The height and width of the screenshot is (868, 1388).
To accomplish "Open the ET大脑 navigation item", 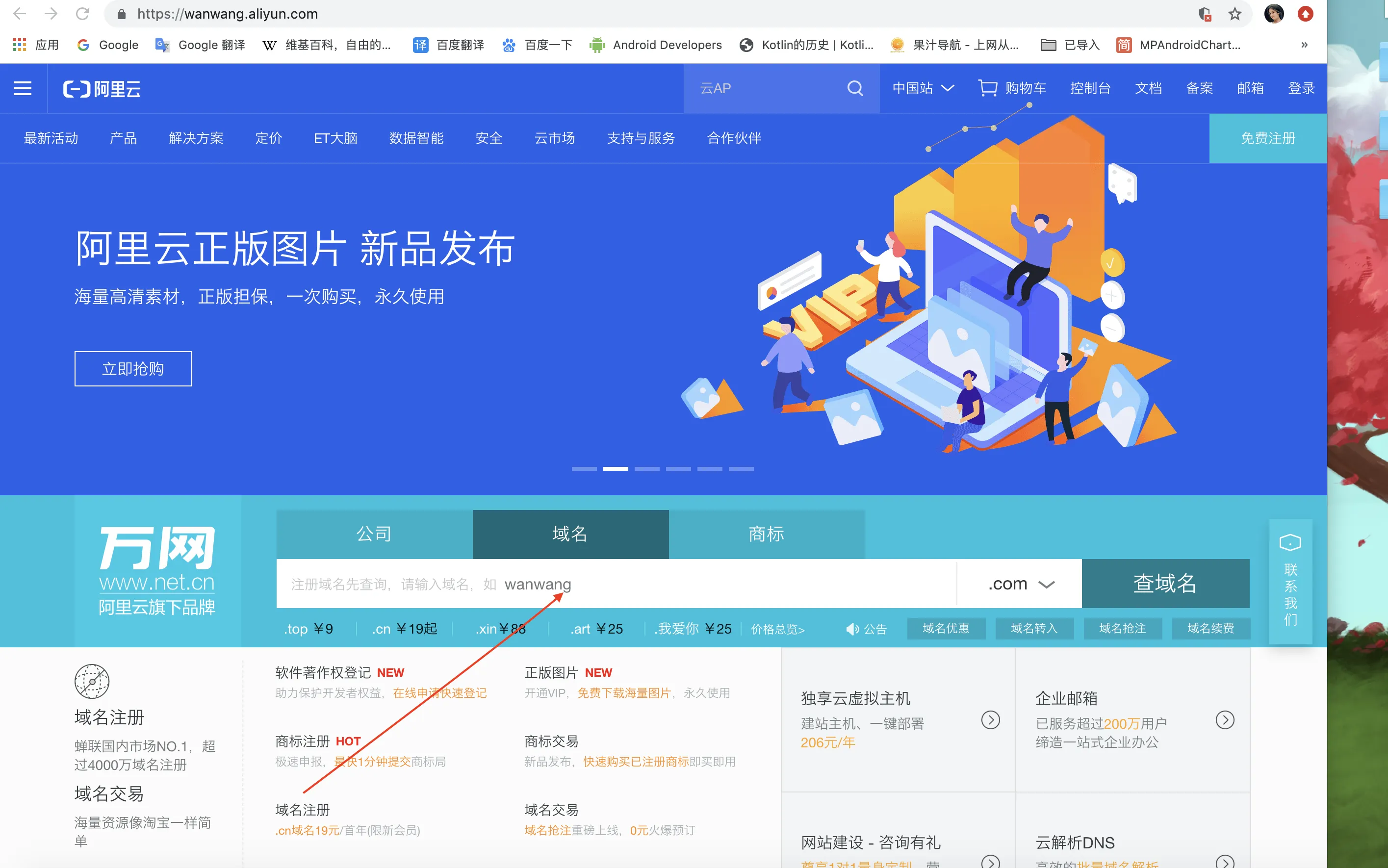I will tap(336, 138).
